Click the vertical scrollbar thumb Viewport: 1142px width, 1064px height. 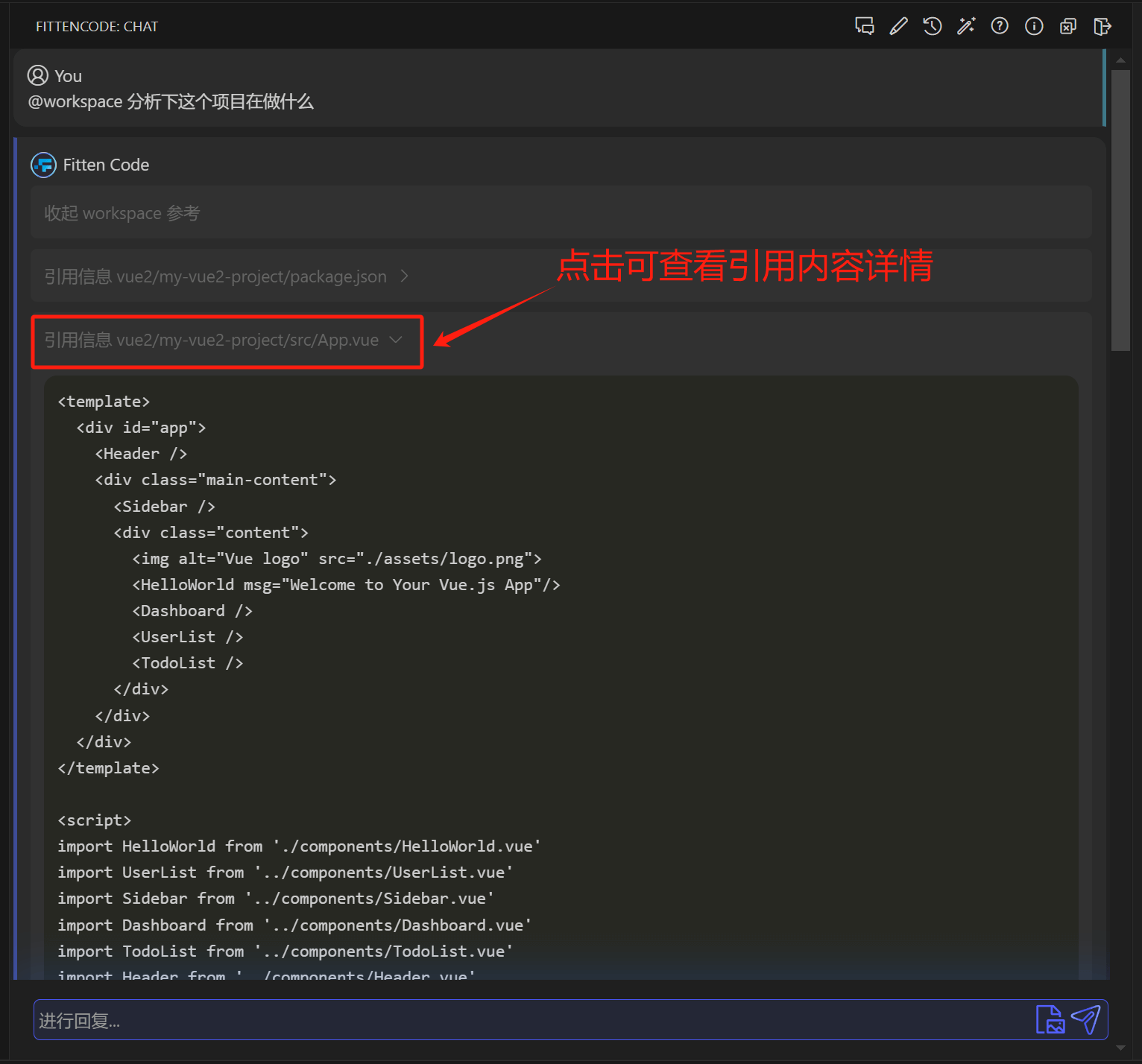pyautogui.click(x=1120, y=210)
